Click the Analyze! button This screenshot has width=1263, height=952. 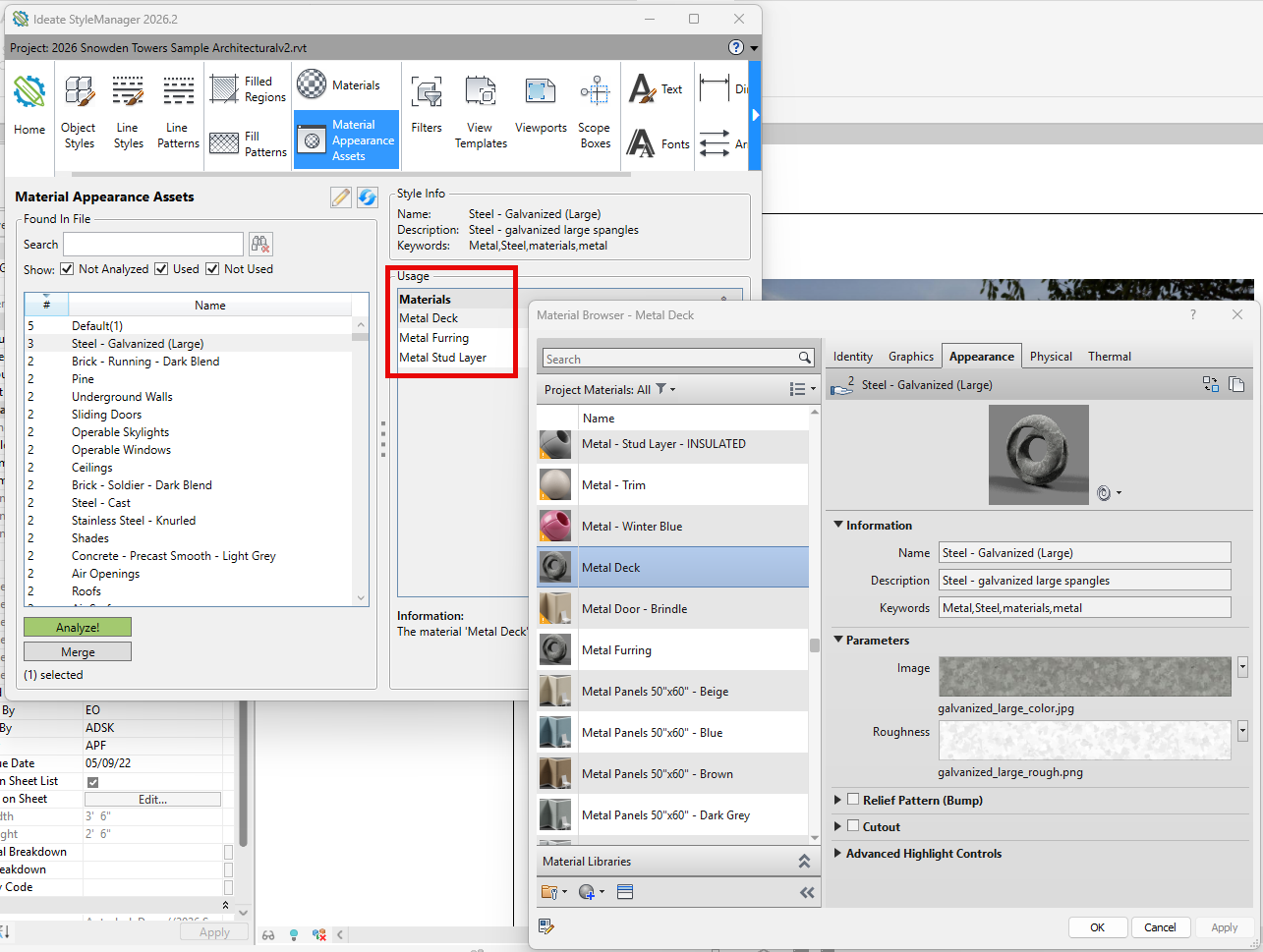coord(78,627)
